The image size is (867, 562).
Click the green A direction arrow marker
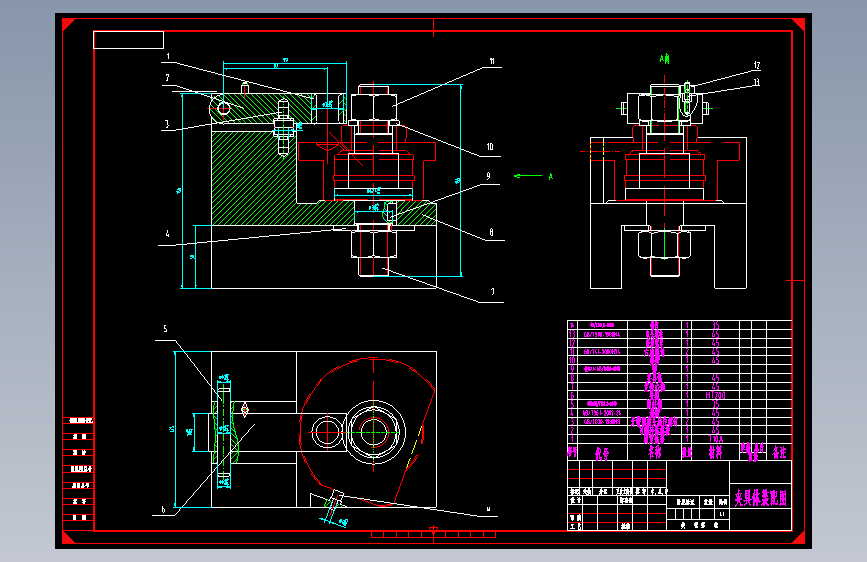(528, 176)
